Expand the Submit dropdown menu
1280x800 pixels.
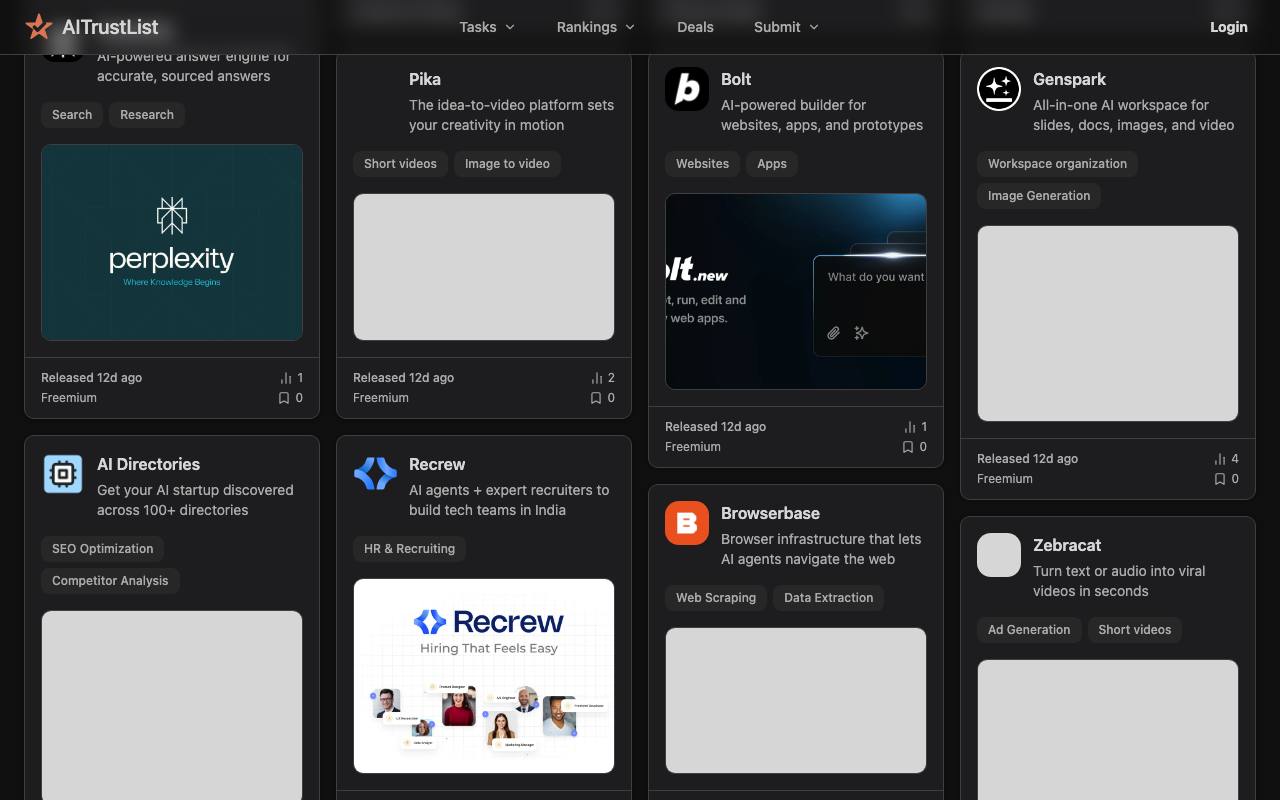786,27
